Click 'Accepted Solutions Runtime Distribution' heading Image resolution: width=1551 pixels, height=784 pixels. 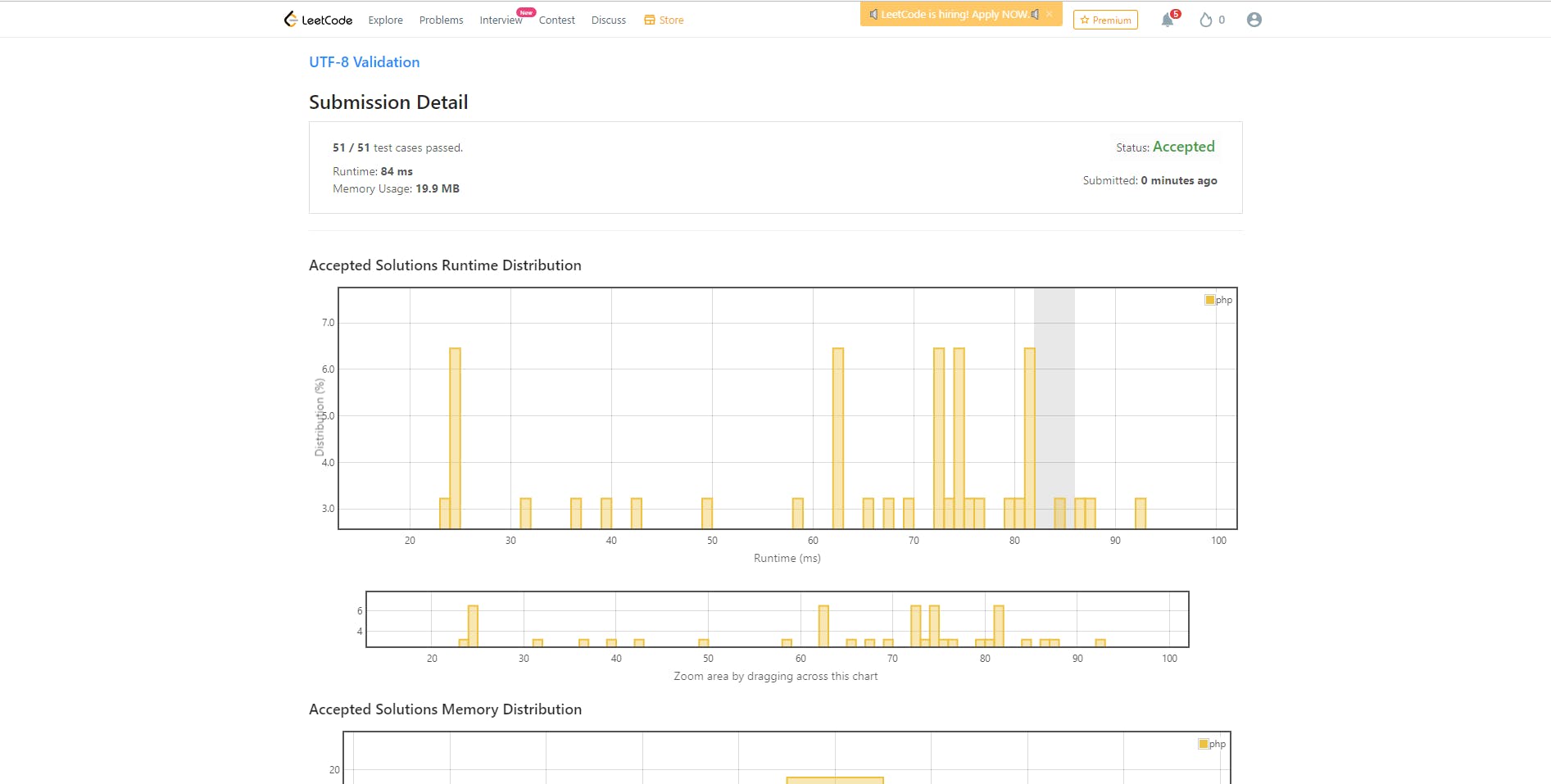coord(445,265)
